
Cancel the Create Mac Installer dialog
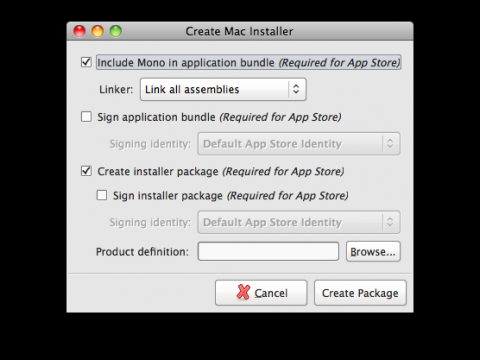(261, 293)
